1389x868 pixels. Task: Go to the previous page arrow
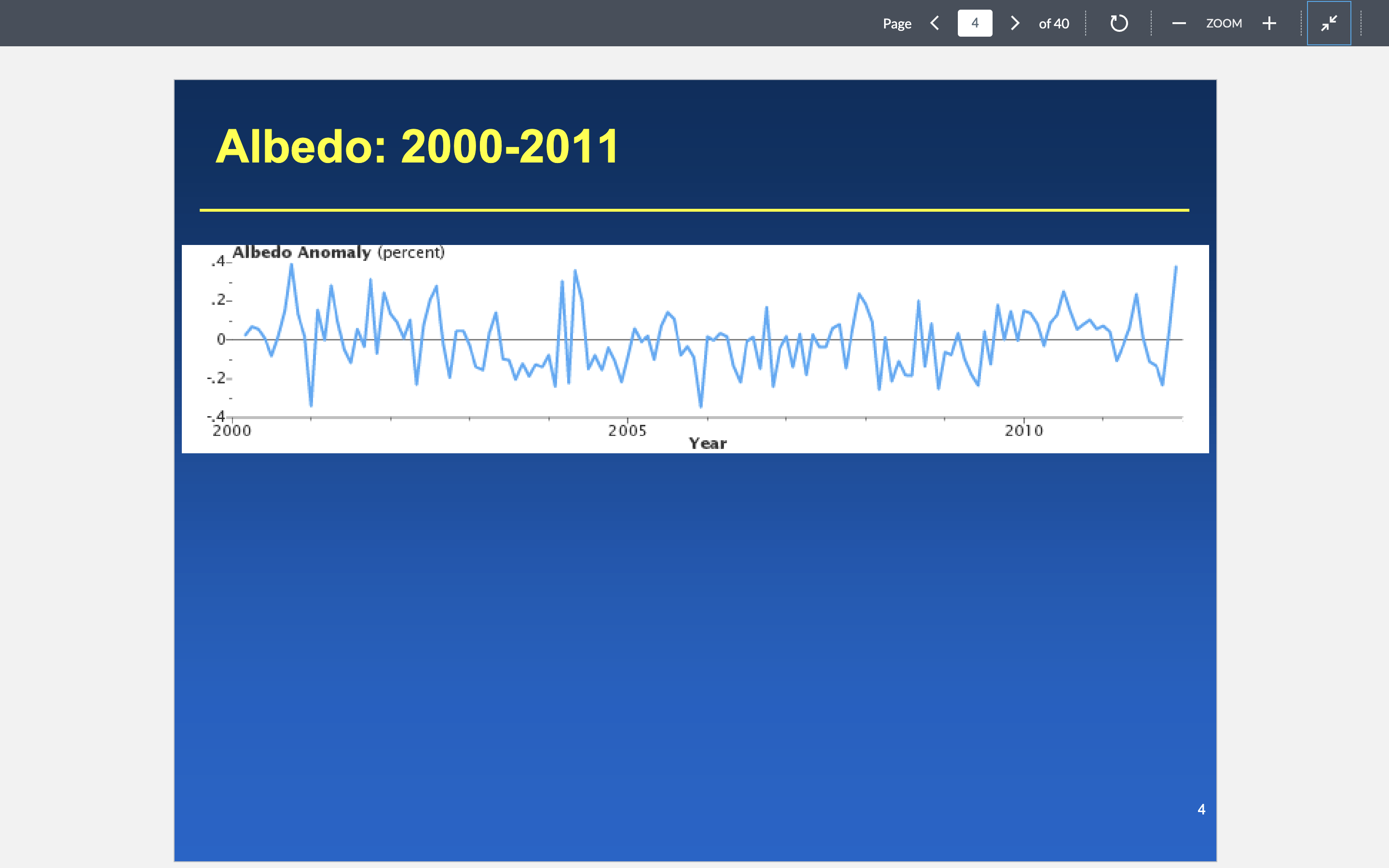934,23
